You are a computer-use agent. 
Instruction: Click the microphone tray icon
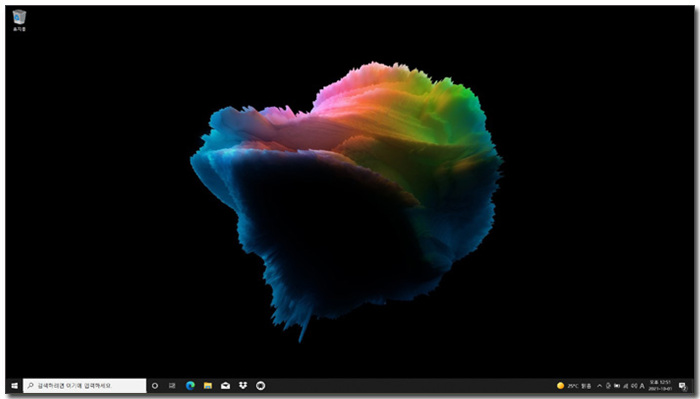tap(608, 386)
